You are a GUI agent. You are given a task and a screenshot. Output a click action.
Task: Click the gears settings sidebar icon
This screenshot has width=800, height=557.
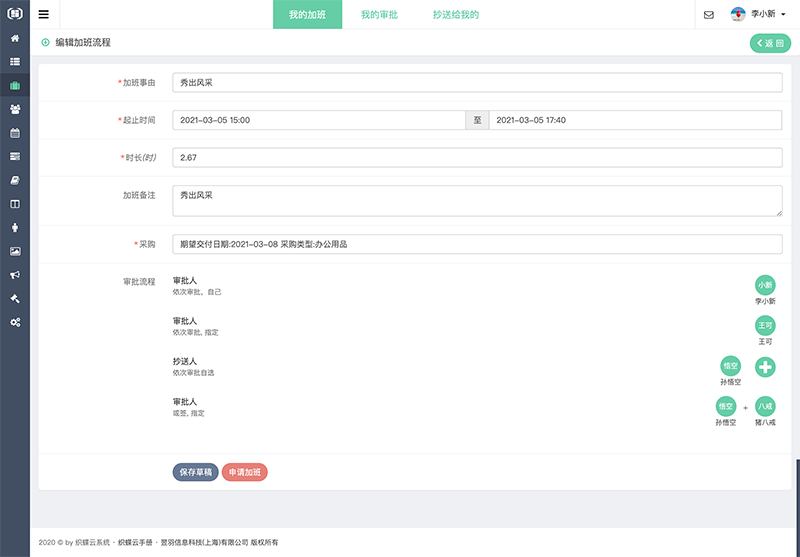(15, 322)
